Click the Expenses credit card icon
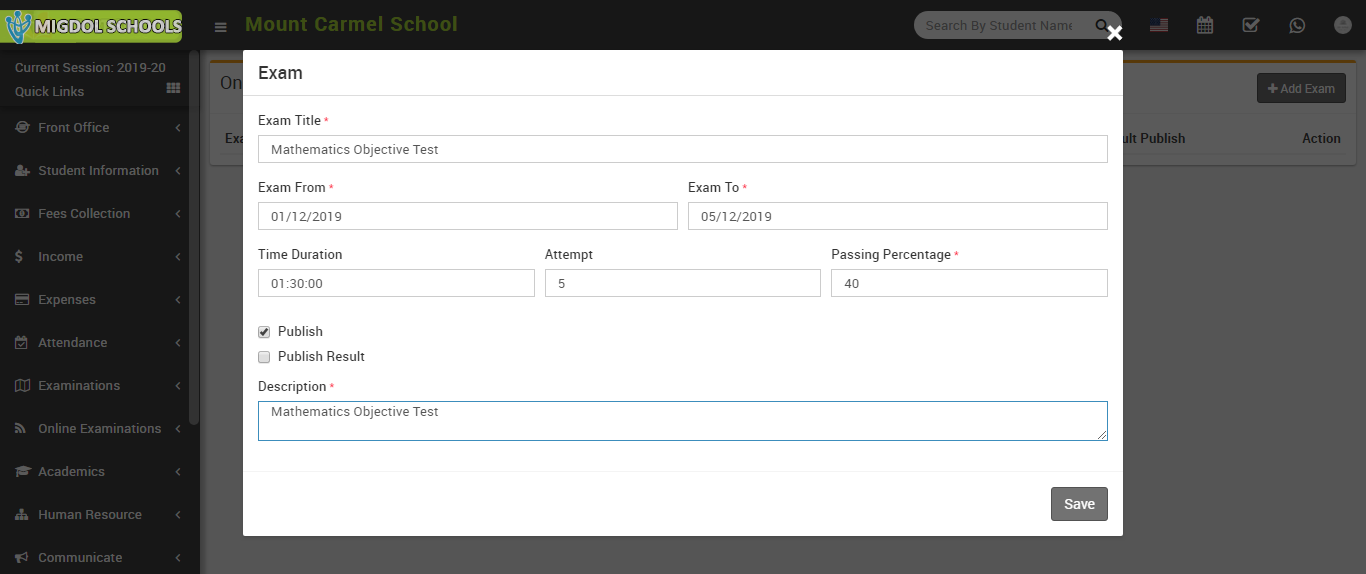 (x=22, y=300)
